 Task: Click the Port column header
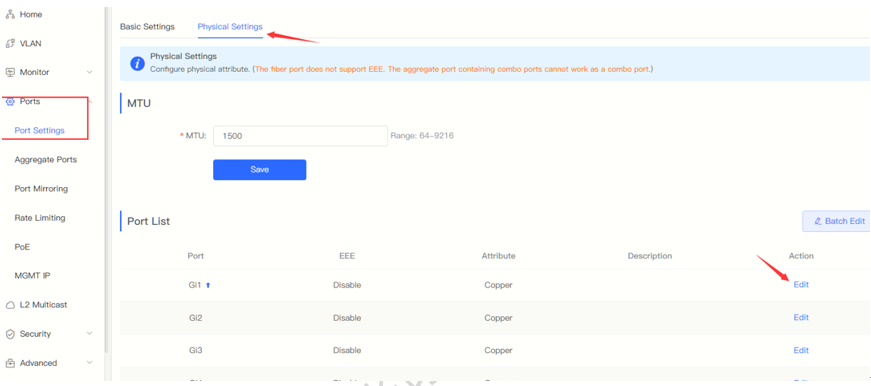click(196, 256)
